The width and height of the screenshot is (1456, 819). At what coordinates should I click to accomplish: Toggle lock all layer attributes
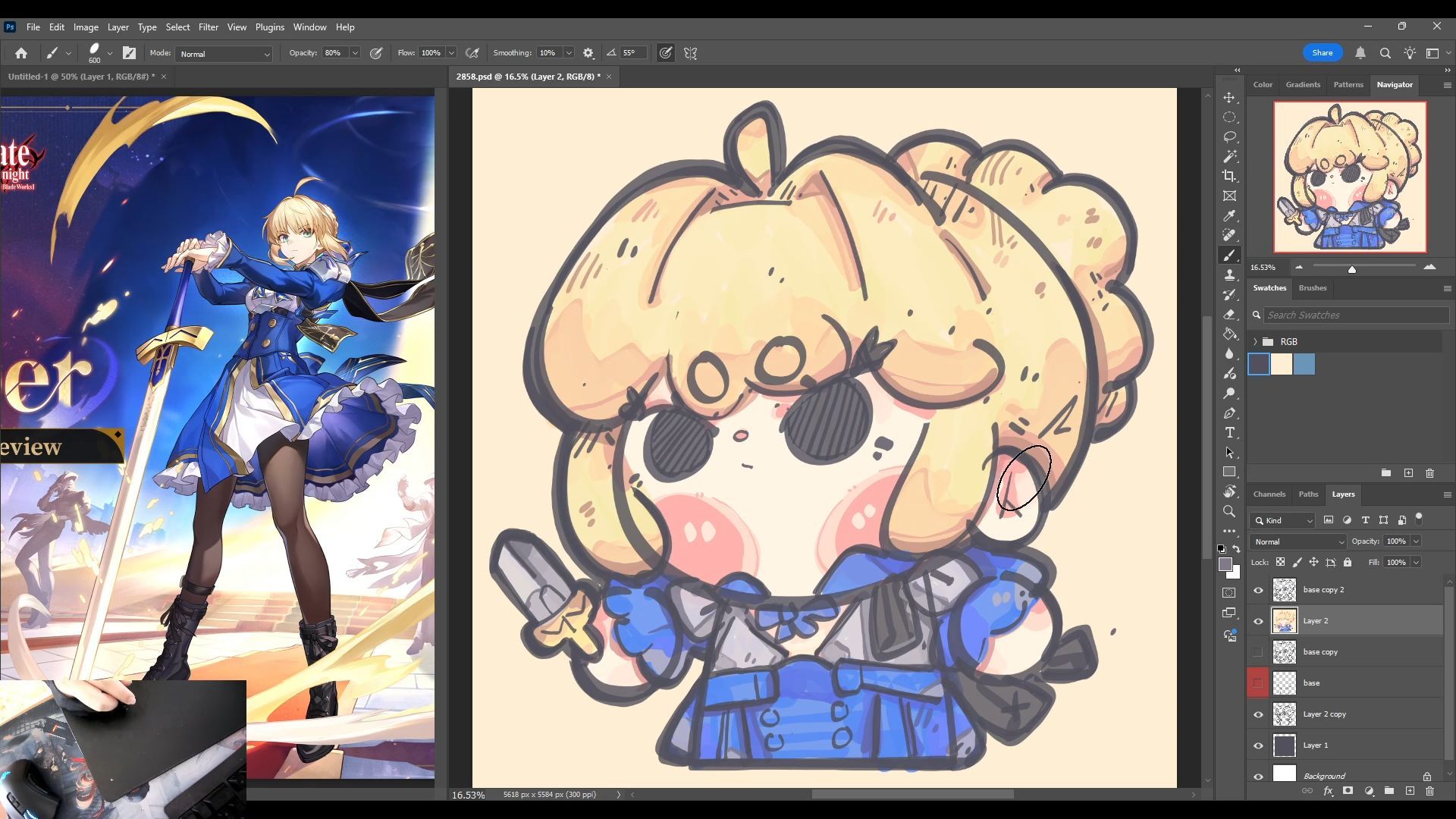pos(1348,562)
